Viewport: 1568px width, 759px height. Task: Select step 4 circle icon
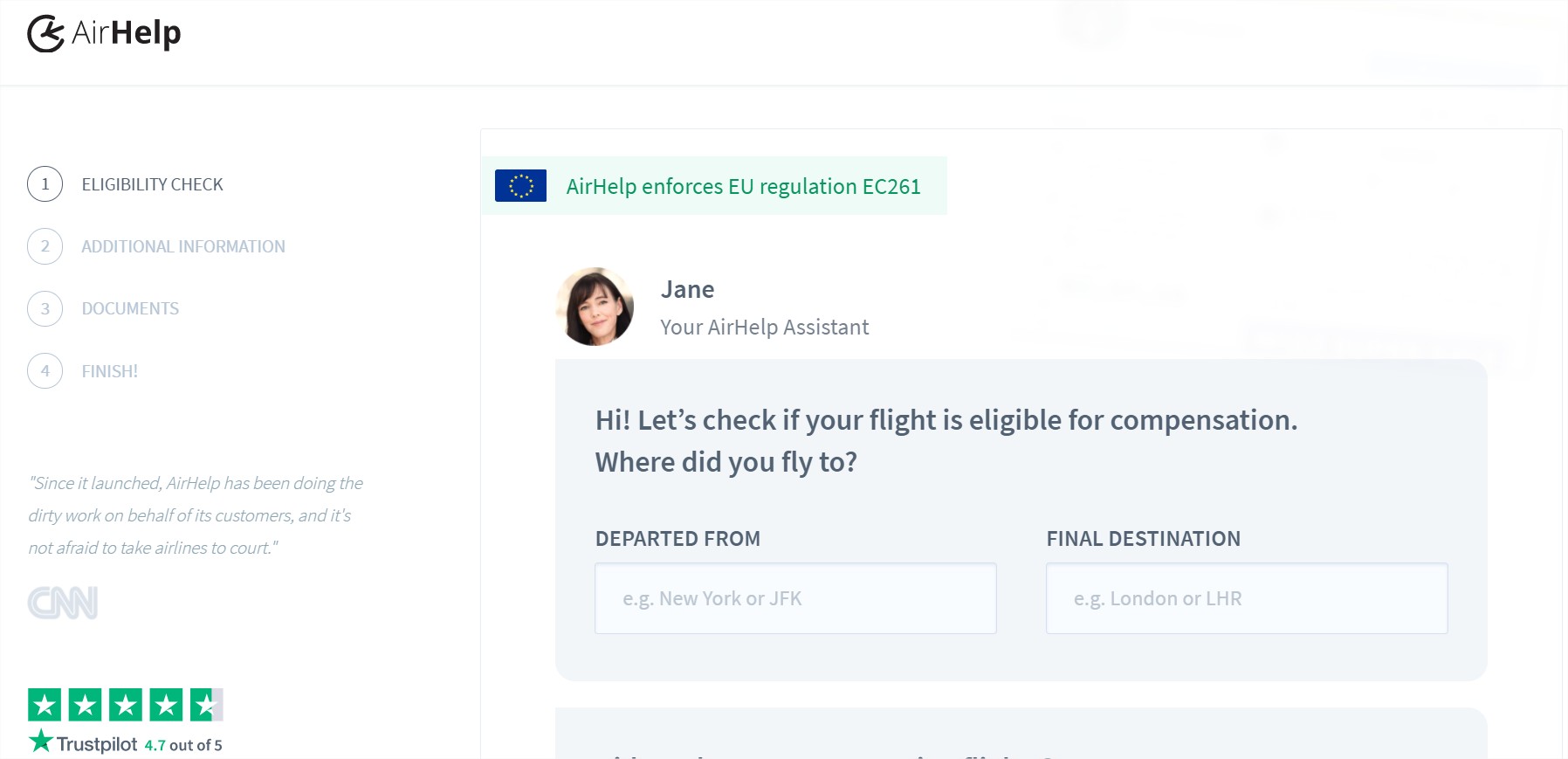point(45,370)
